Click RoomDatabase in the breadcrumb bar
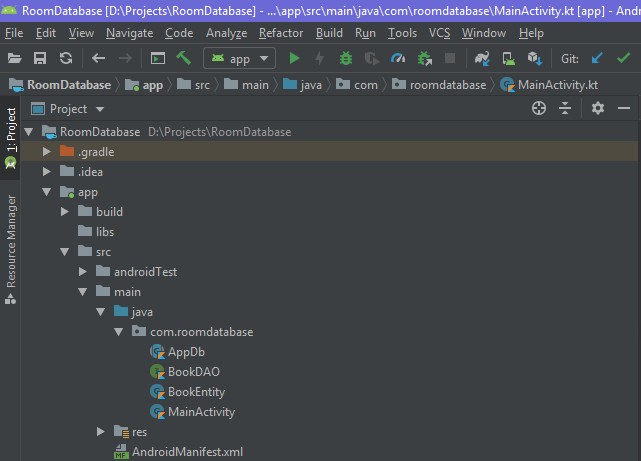 tap(61, 85)
